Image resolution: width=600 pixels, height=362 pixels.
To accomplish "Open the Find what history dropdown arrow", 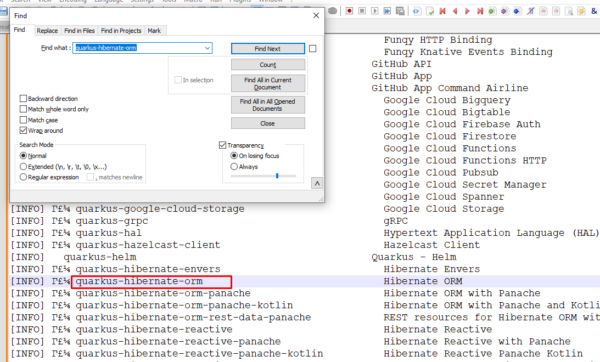I will [207, 48].
